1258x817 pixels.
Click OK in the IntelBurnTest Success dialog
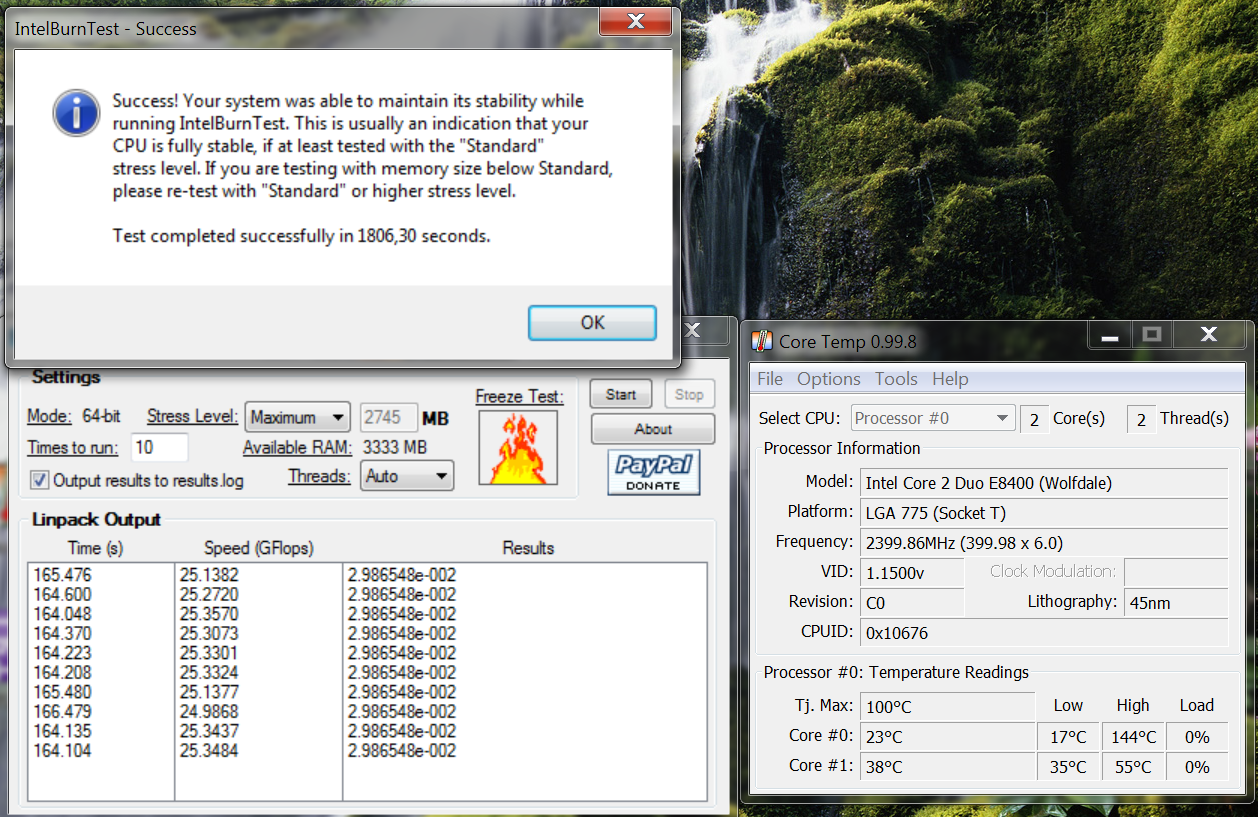[x=592, y=322]
